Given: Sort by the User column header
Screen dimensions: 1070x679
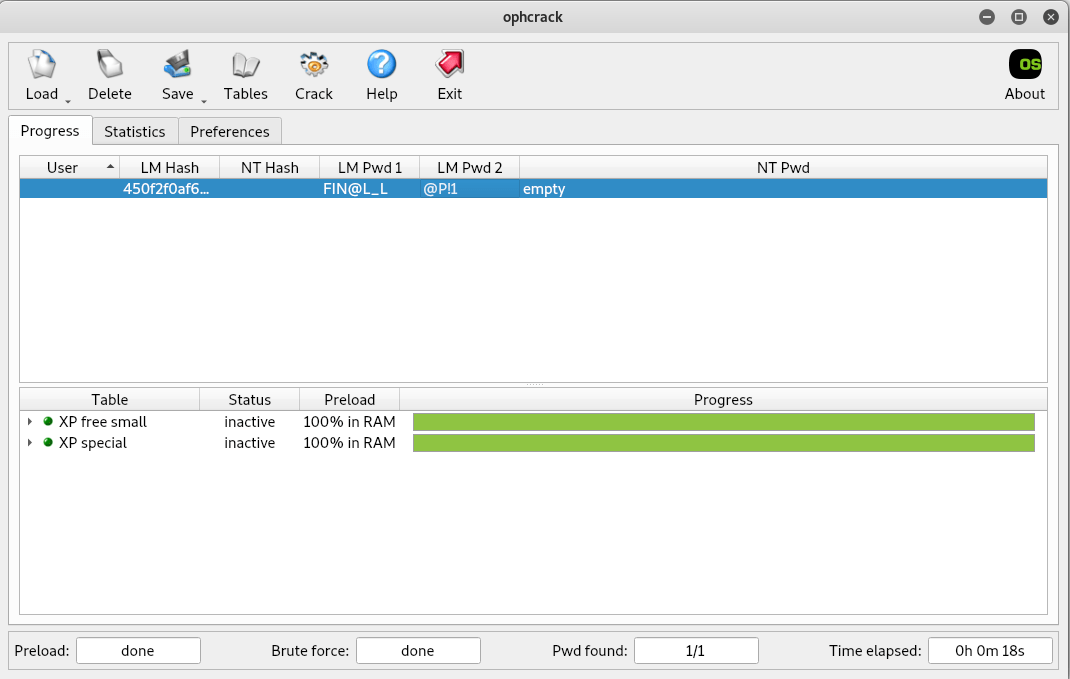Looking at the screenshot, I should tap(62, 167).
